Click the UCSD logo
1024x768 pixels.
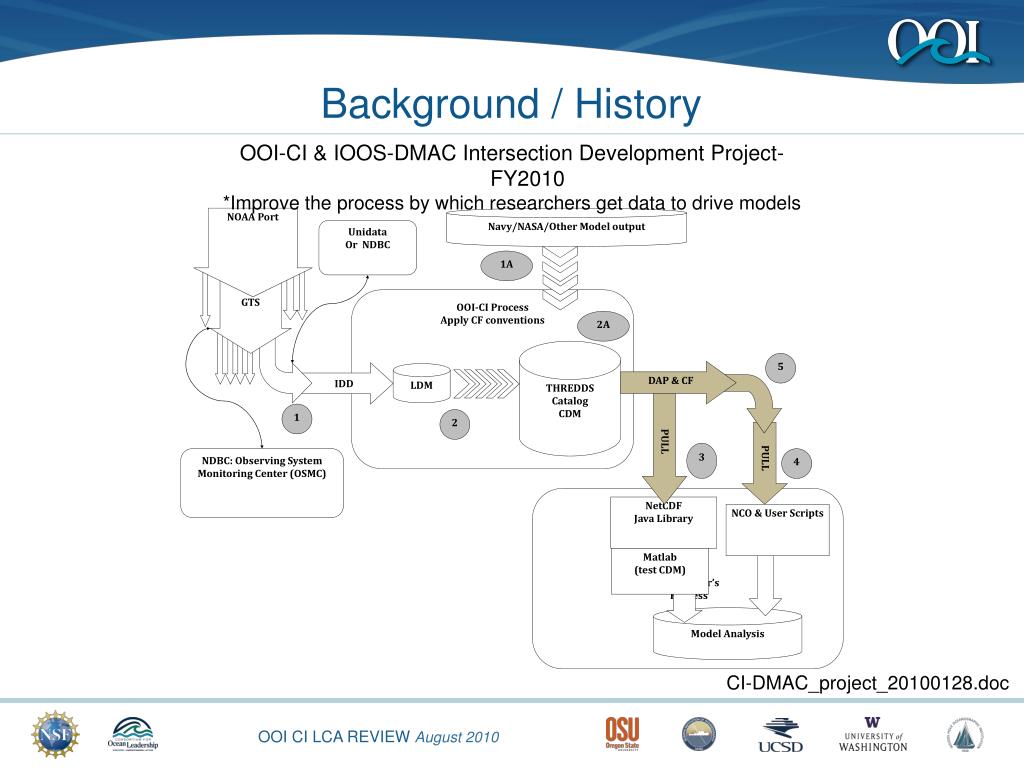point(780,735)
